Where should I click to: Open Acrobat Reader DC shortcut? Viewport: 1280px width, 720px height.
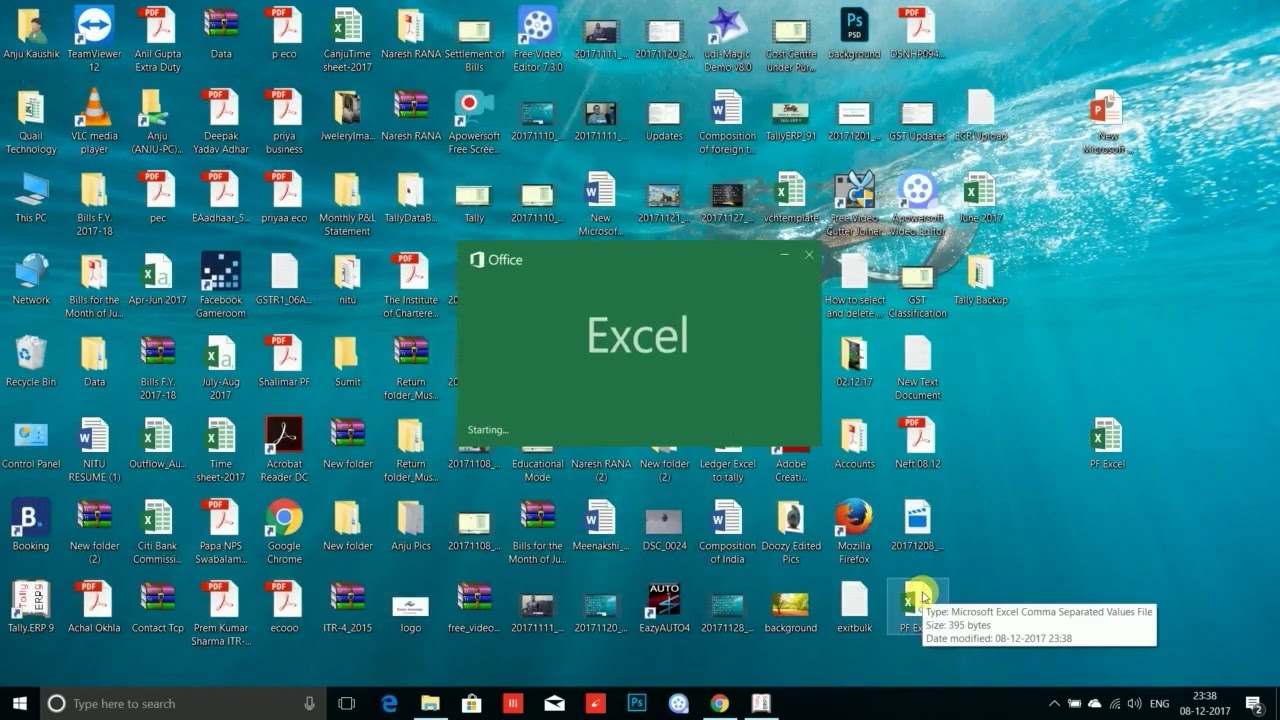click(x=284, y=450)
